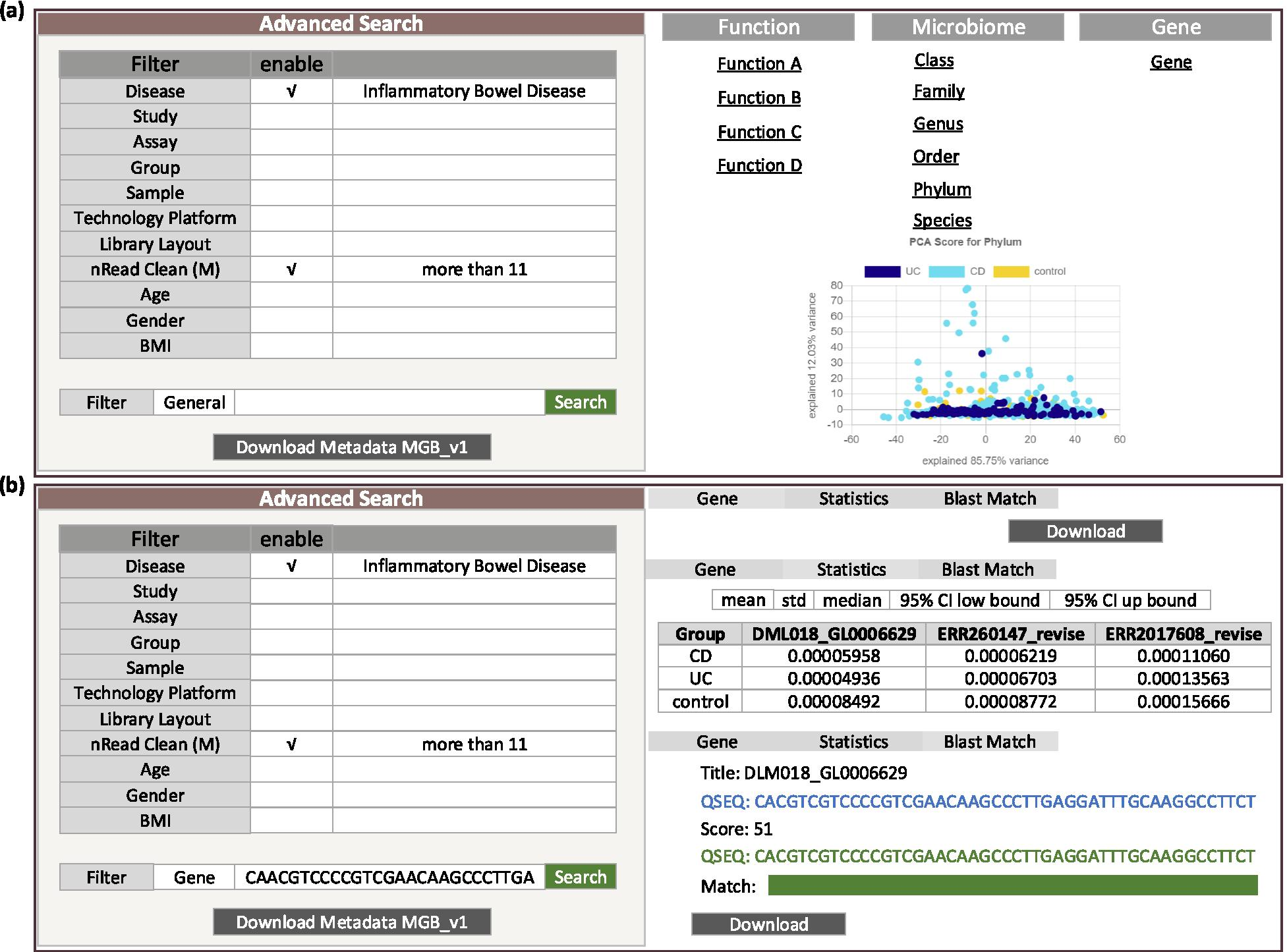Click the ERR2017608_revise column header
The width and height of the screenshot is (1287, 952).
click(1183, 634)
